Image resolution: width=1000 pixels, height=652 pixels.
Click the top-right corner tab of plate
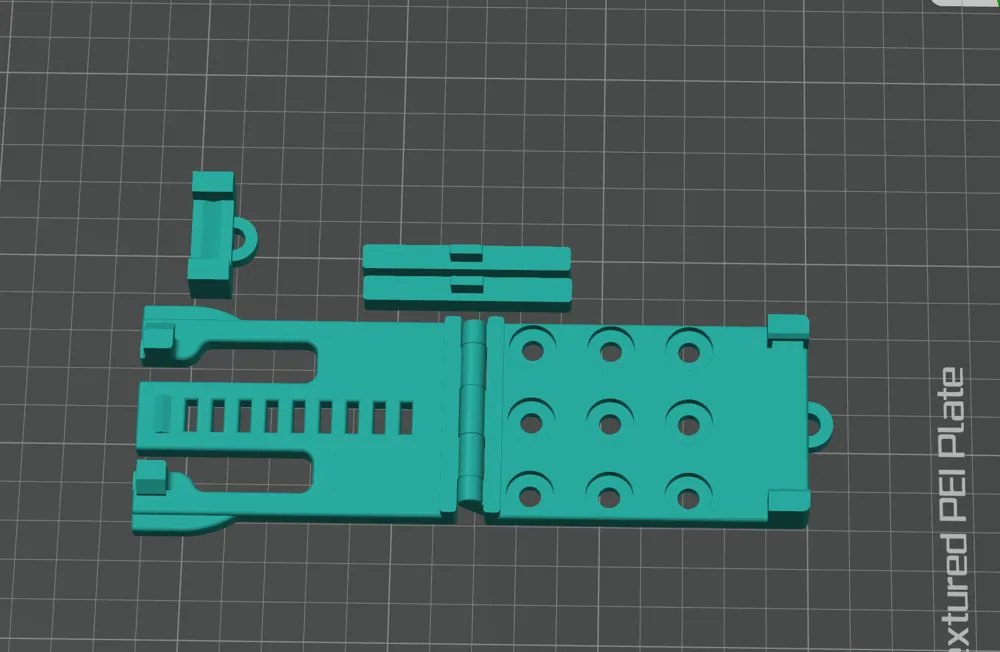point(788,327)
